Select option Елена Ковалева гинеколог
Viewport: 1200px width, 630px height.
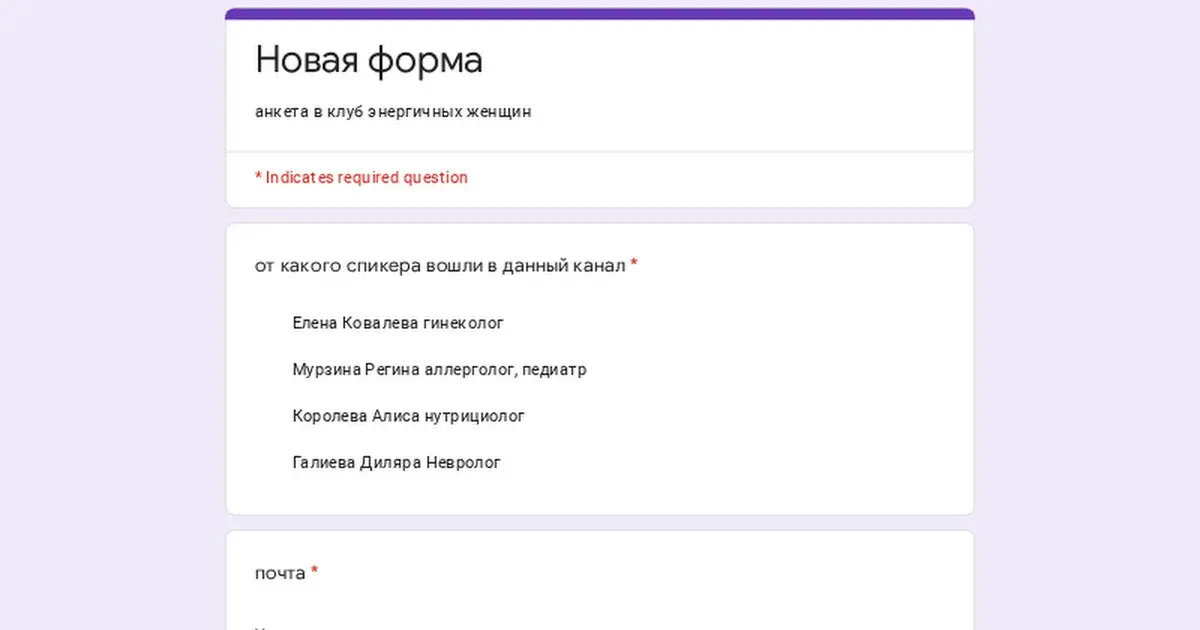coord(398,323)
